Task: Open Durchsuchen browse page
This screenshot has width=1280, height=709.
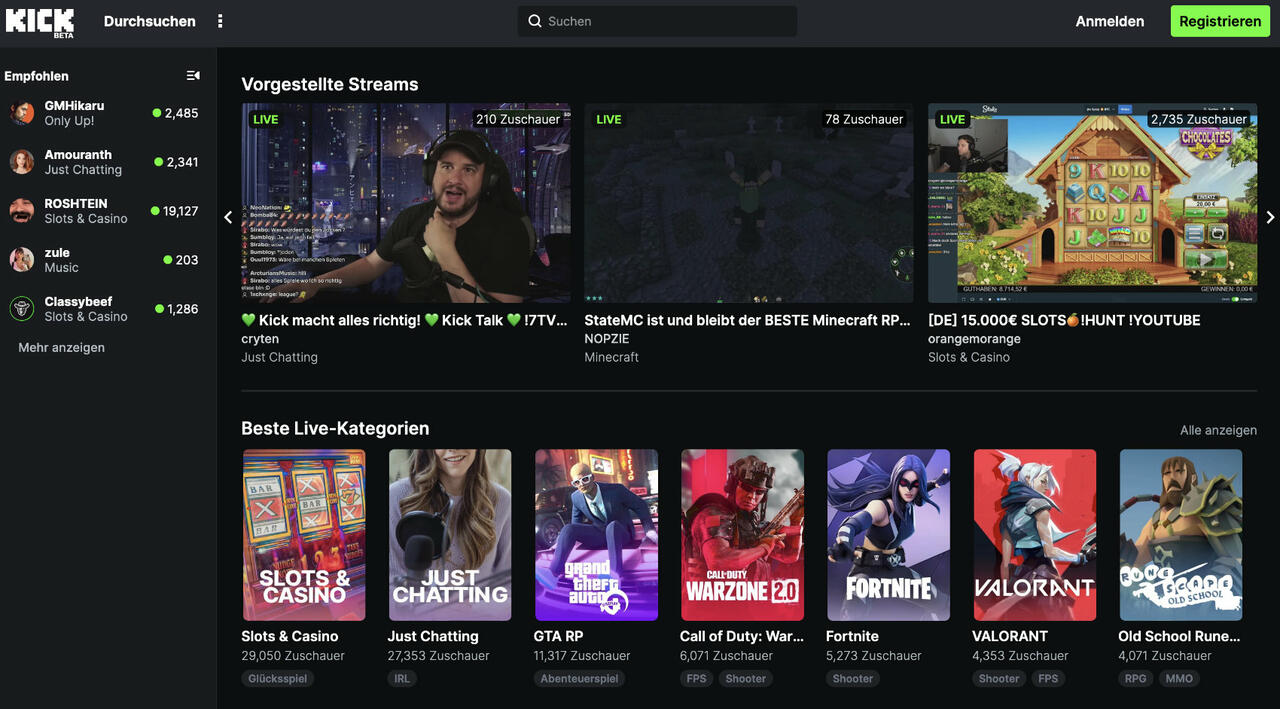Action: click(x=150, y=21)
